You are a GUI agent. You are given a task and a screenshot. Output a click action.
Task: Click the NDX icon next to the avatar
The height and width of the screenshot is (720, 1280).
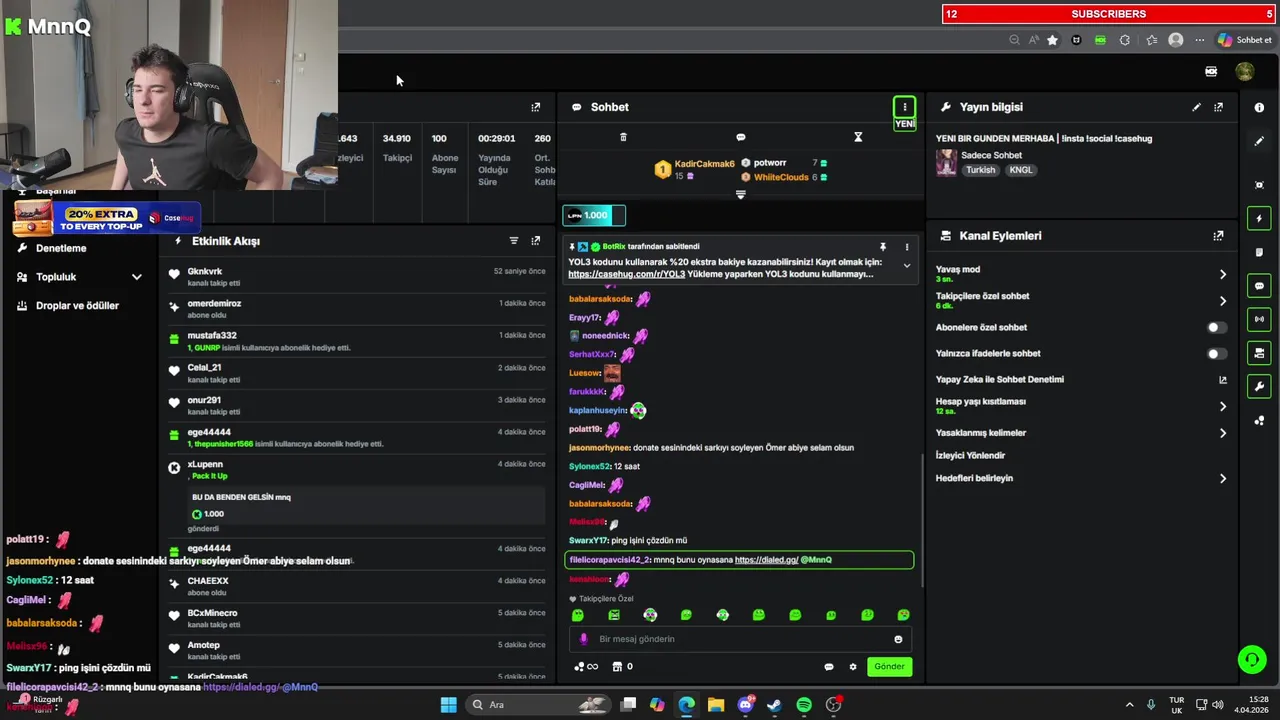pyautogui.click(x=1211, y=71)
